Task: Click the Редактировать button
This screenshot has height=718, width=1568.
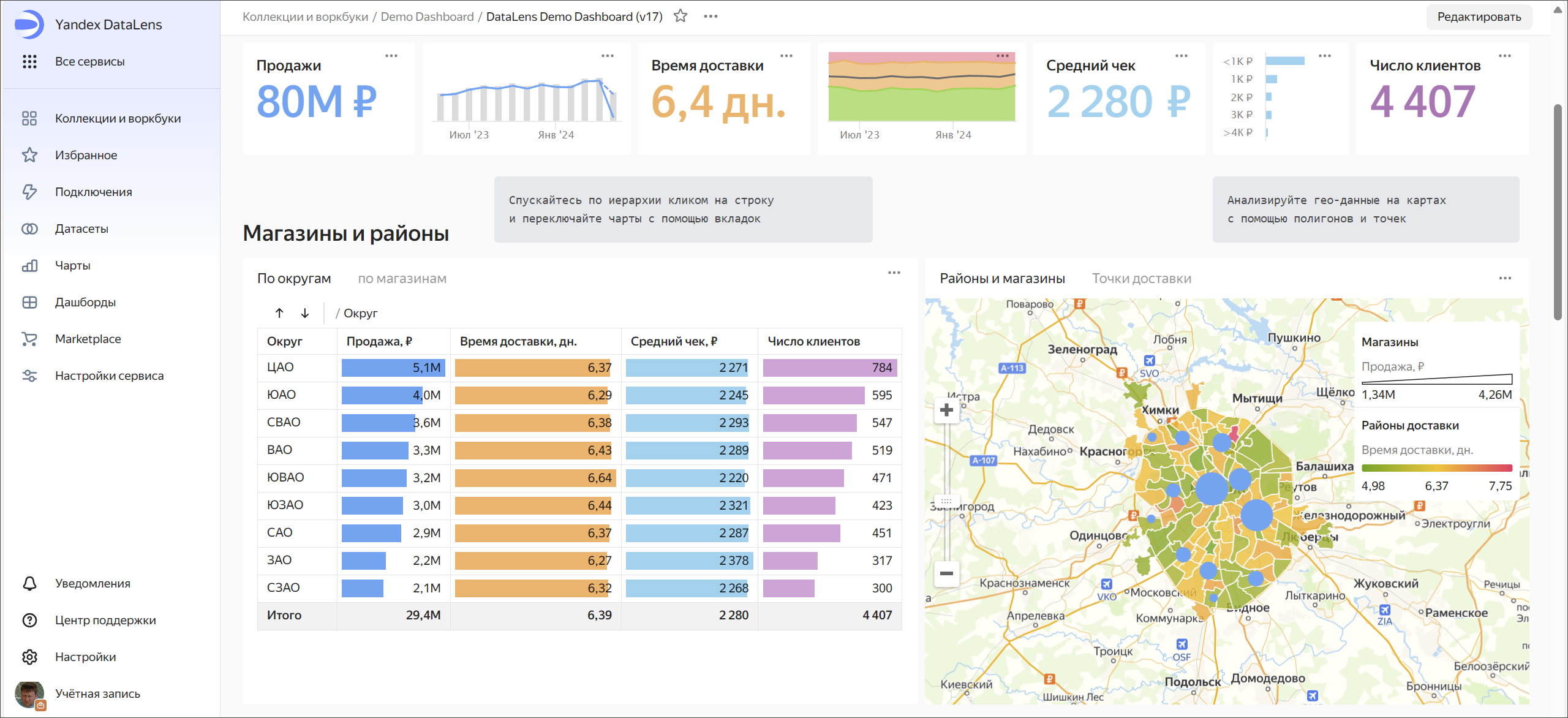Action: pyautogui.click(x=1479, y=17)
